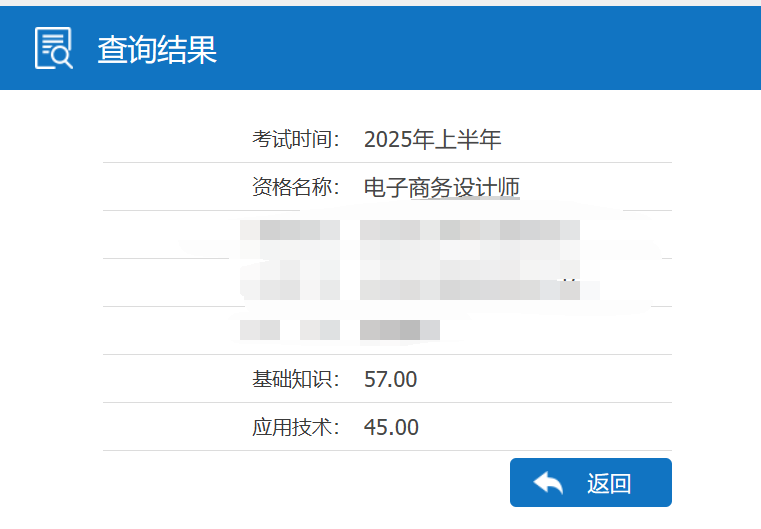
Task: Click the 45.00 score value
Action: click(391, 427)
